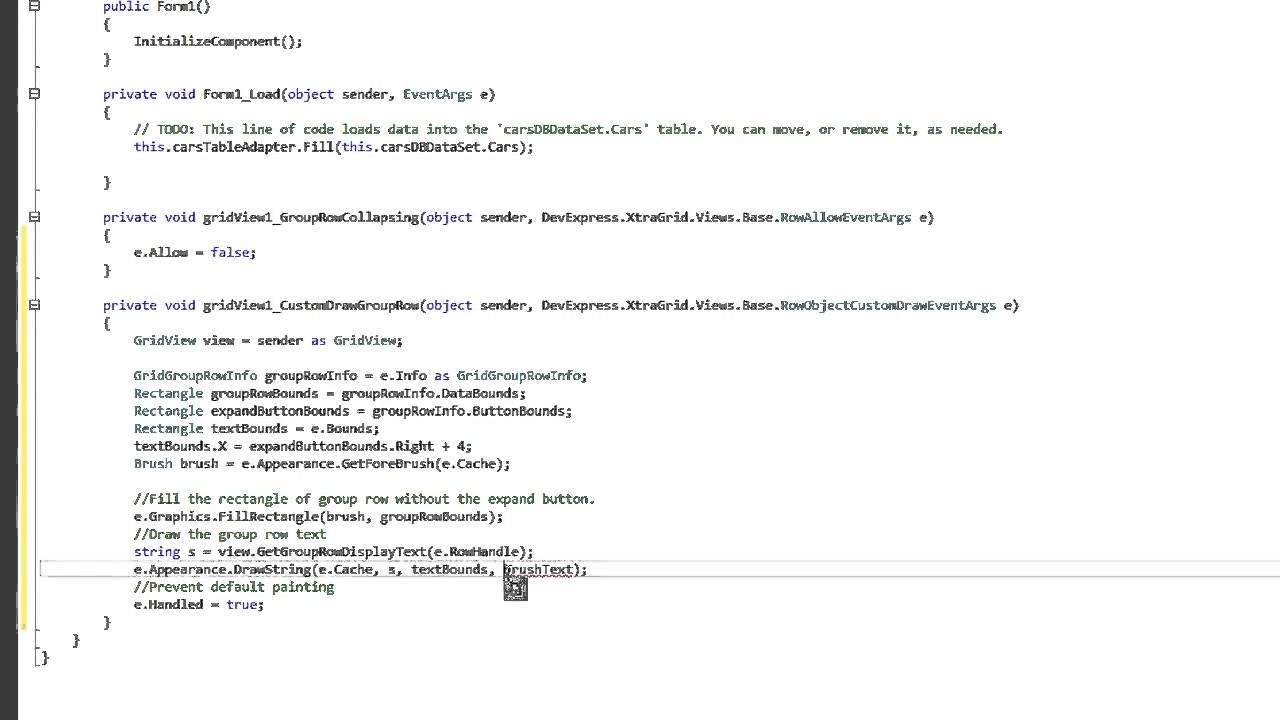This screenshot has height=720, width=1280.
Task: Click the e.Handled = true; statement
Action: pos(199,605)
